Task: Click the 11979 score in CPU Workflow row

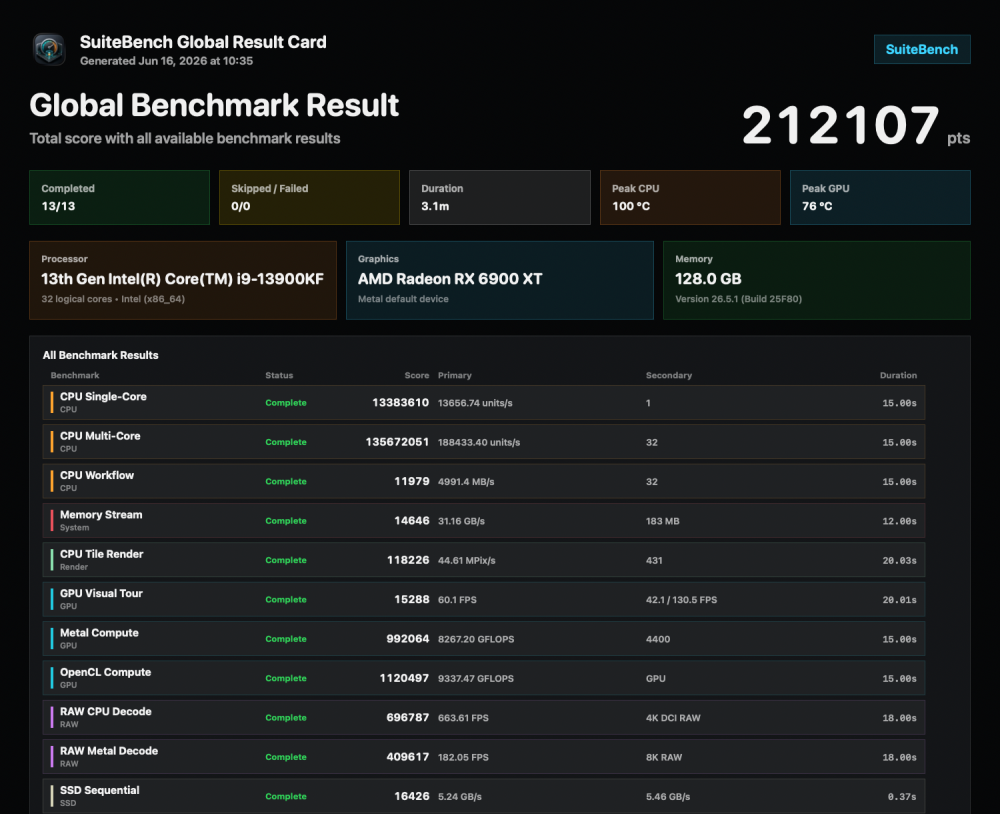Action: pyautogui.click(x=411, y=482)
